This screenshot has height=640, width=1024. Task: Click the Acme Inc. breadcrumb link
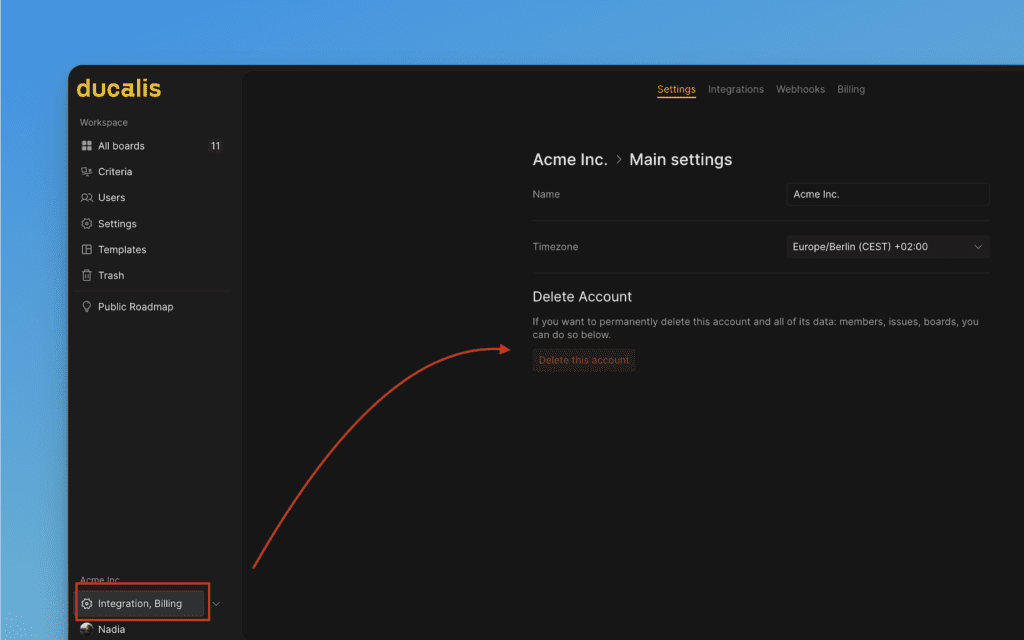(569, 160)
